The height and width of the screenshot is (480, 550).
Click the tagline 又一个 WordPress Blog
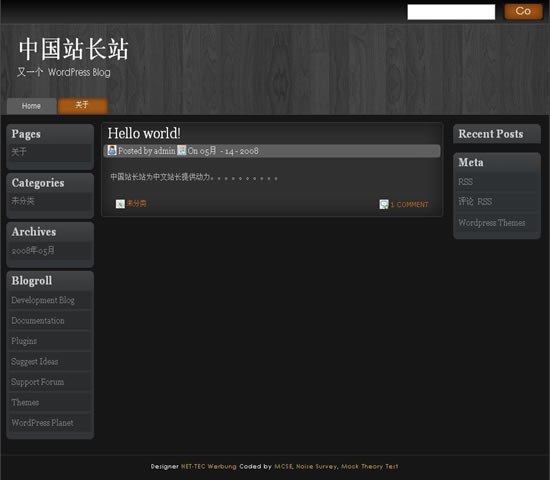64,72
